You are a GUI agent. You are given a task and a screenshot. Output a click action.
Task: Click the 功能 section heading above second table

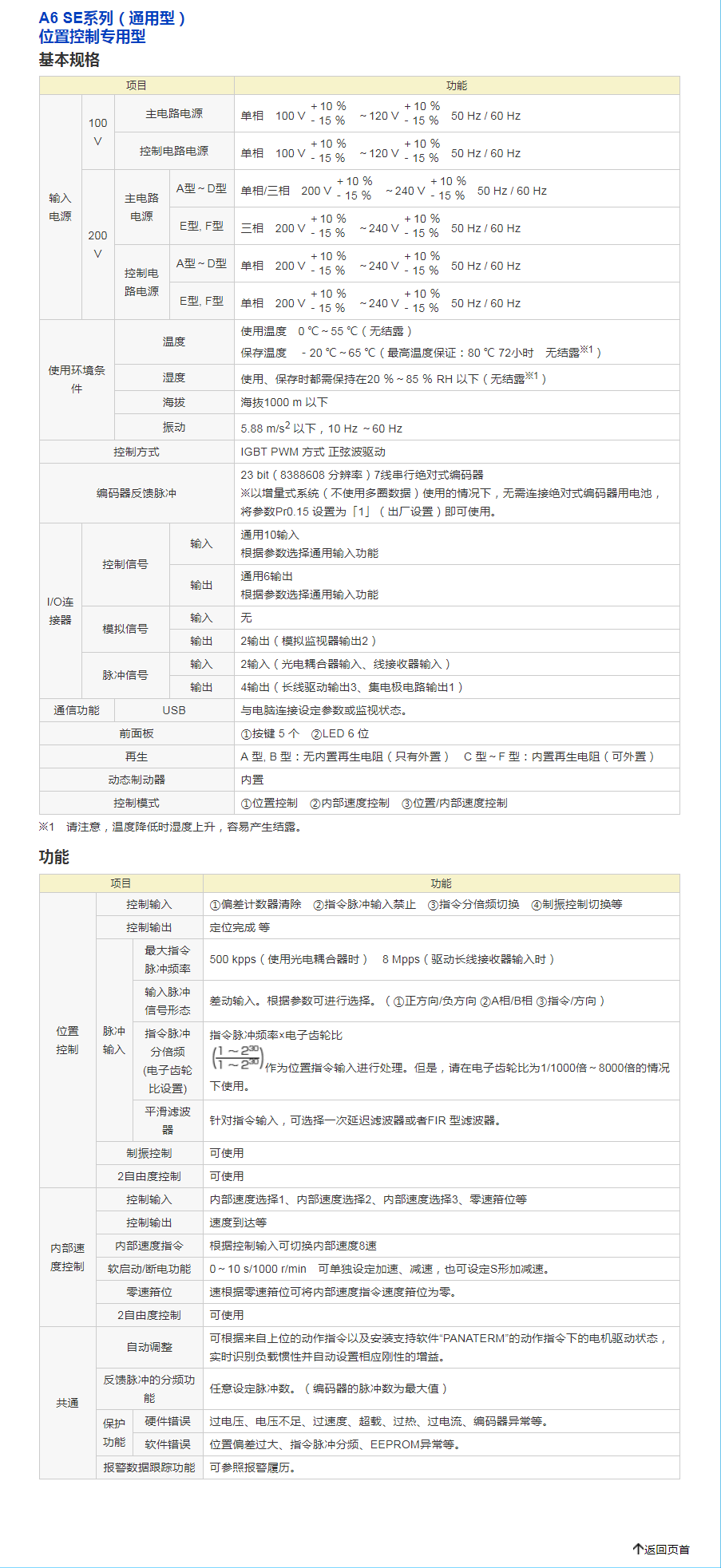[x=54, y=857]
